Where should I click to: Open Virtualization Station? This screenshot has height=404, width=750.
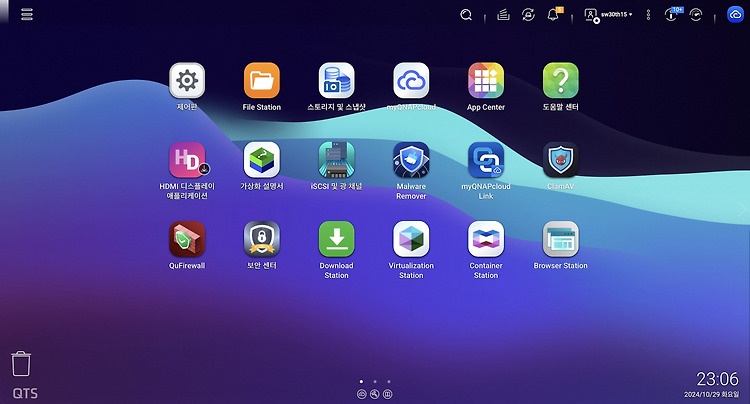411,239
